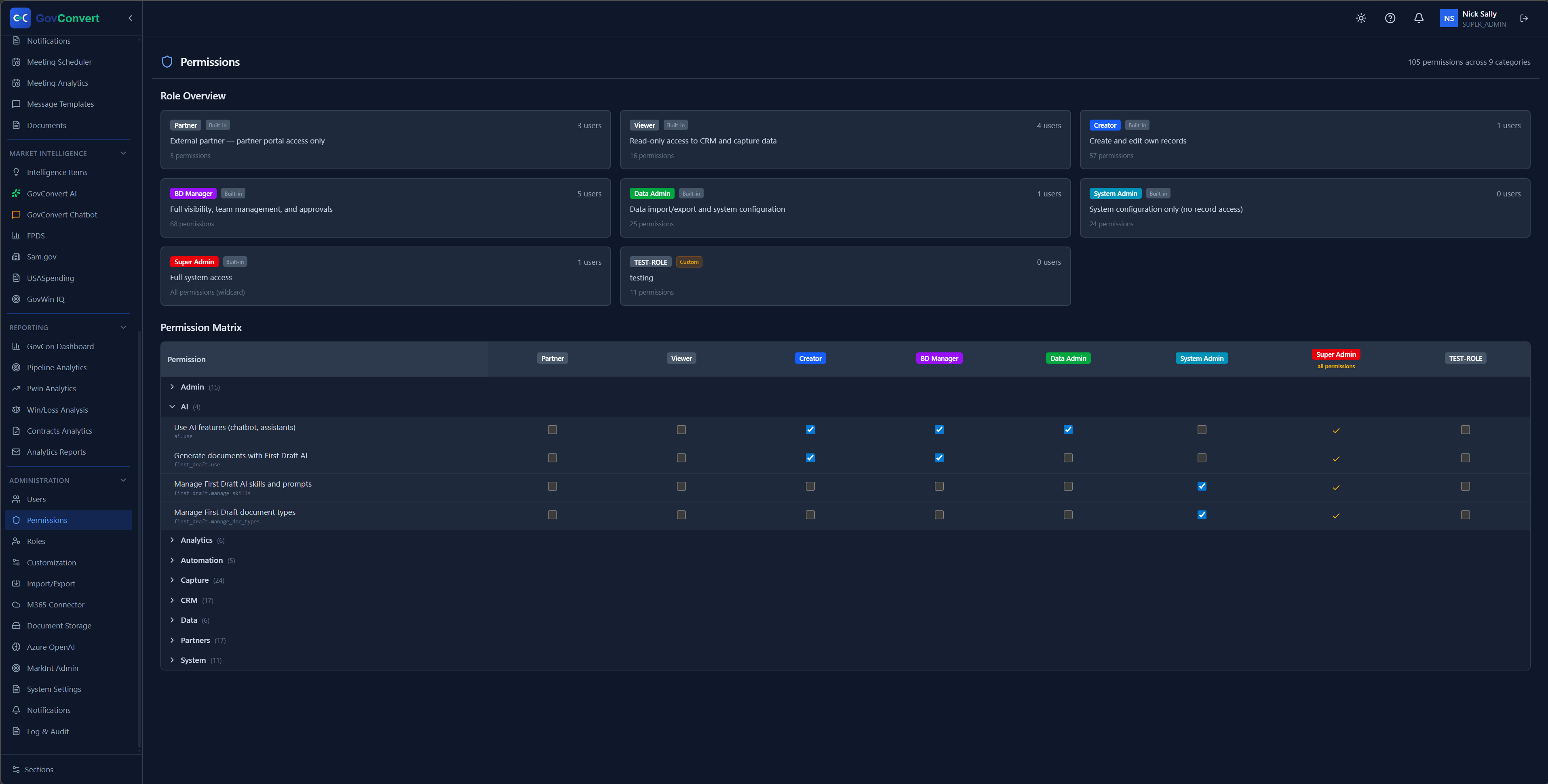
Task: Click the GovConvert logo icon
Action: point(21,18)
